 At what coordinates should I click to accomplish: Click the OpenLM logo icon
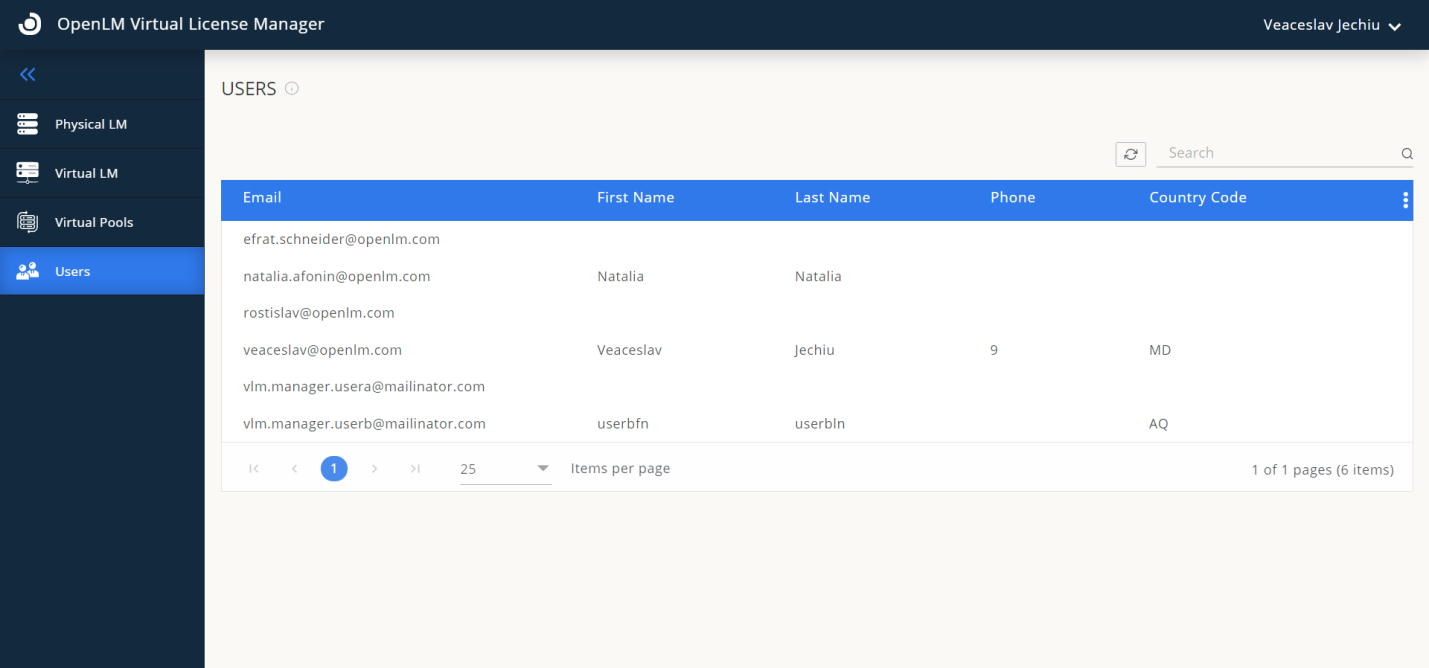click(x=30, y=24)
